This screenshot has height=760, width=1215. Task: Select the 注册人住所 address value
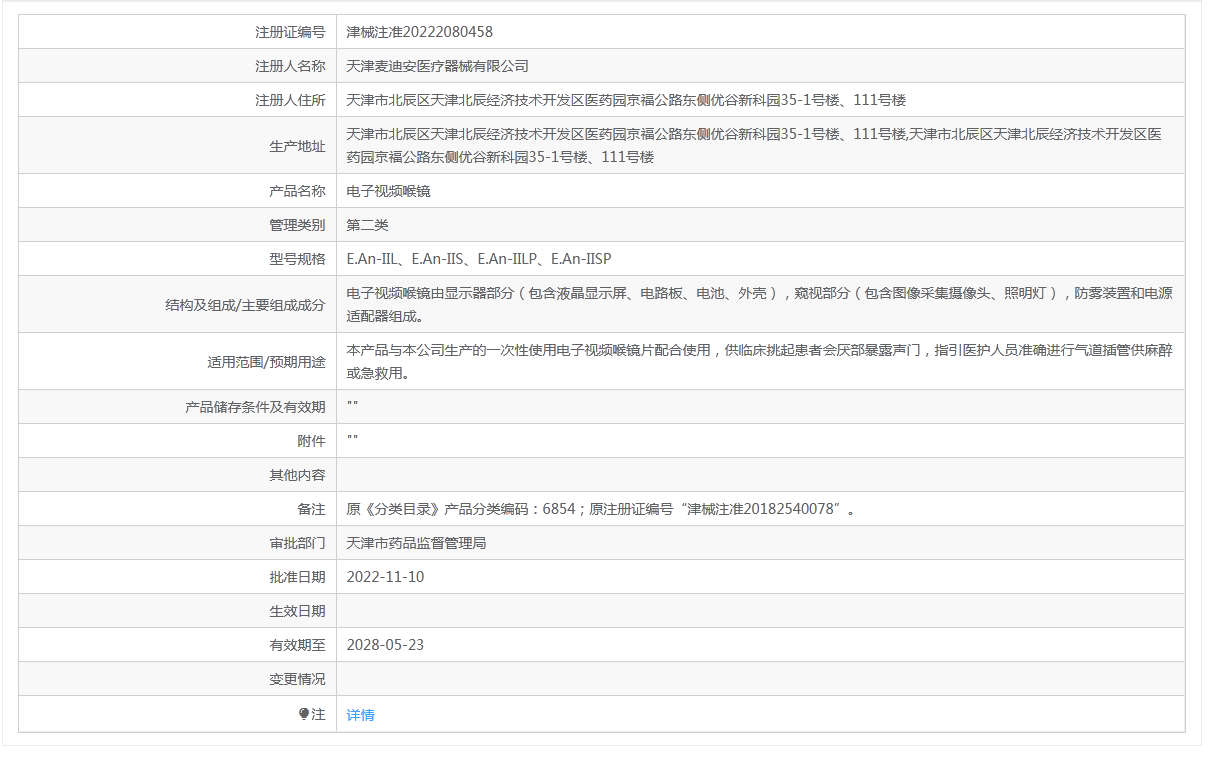pos(626,101)
